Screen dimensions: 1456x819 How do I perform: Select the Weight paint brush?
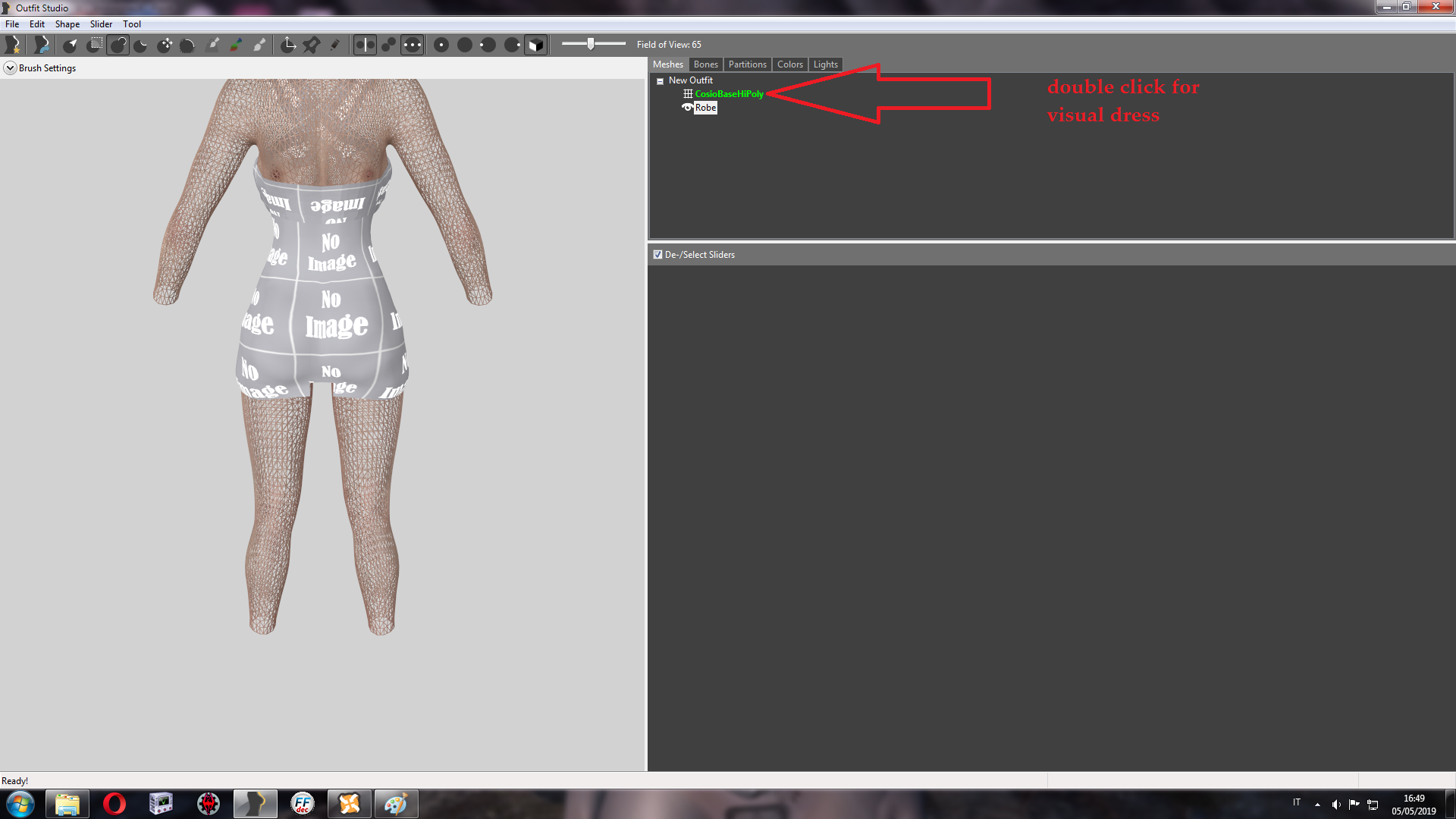213,45
